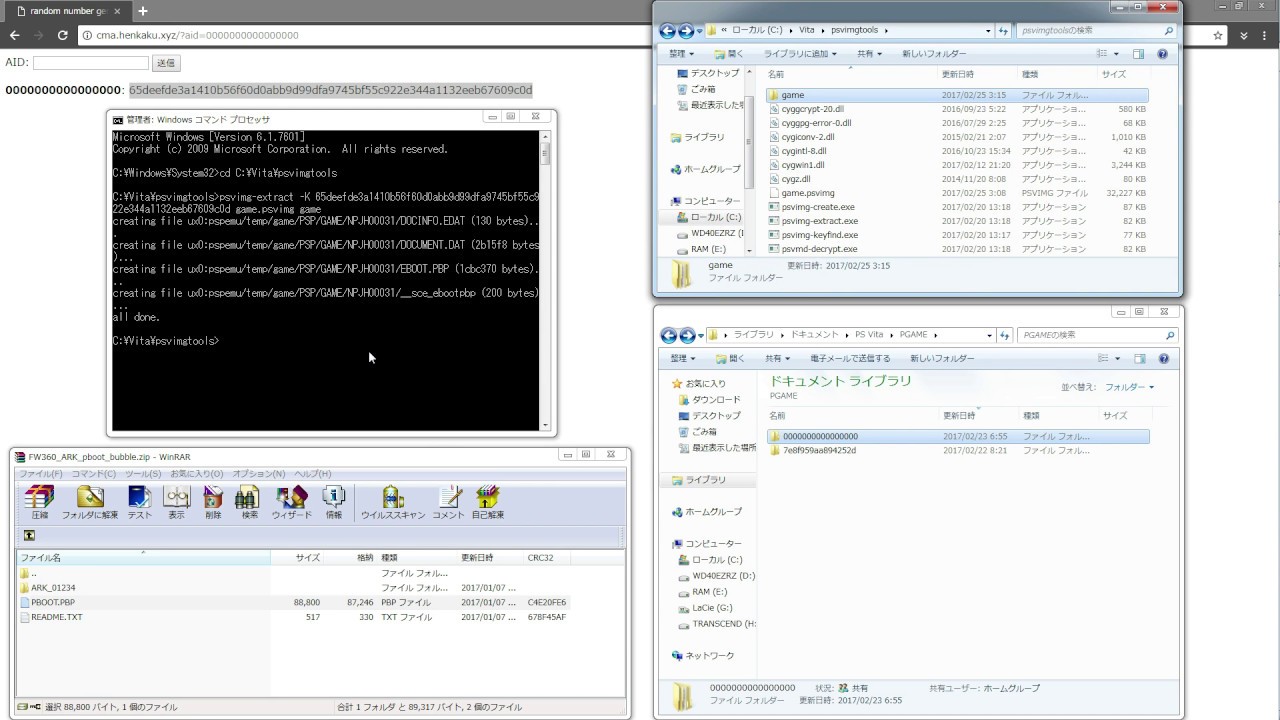Open WinRAR オプション(N) menu
Screen dimensions: 1280x720
(x=259, y=474)
